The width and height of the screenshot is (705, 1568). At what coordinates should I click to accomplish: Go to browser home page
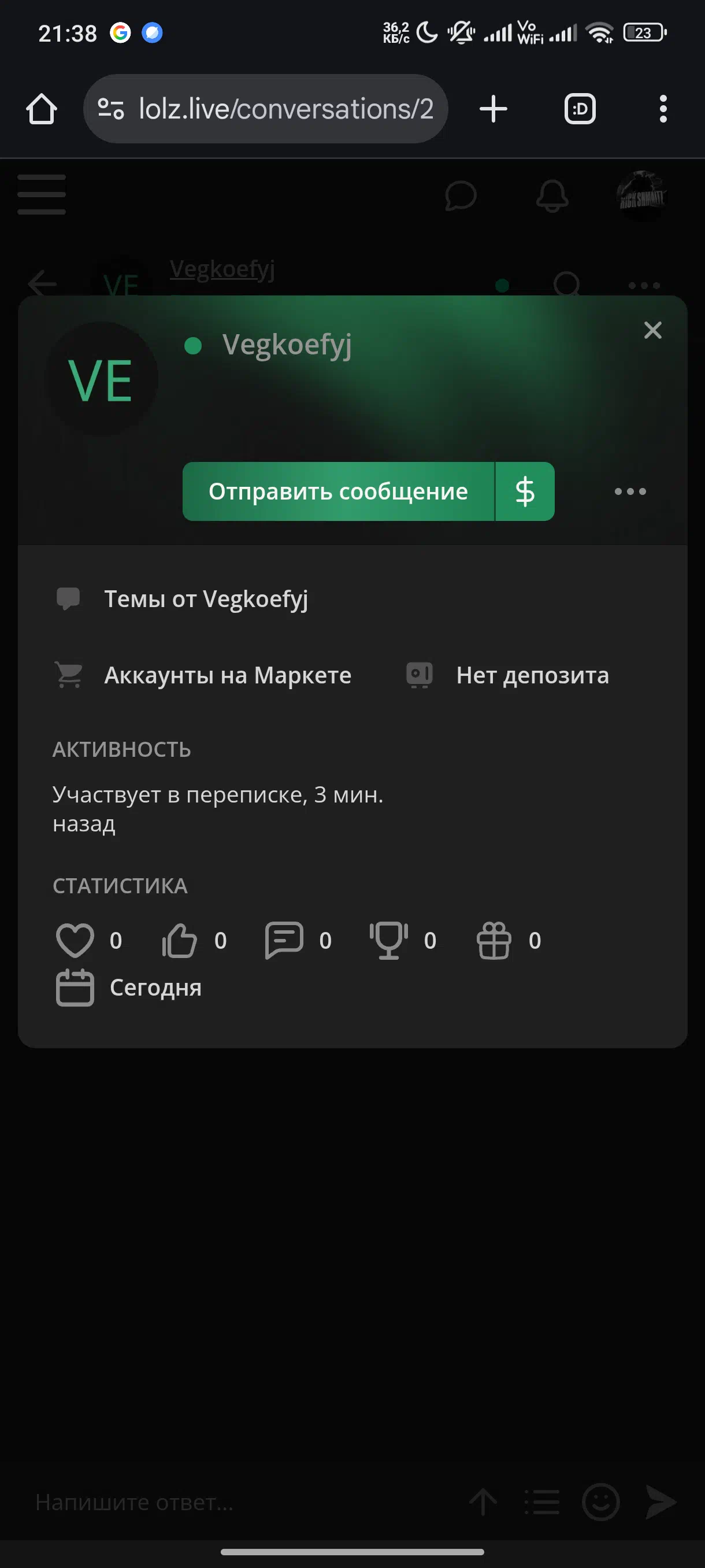(x=42, y=109)
